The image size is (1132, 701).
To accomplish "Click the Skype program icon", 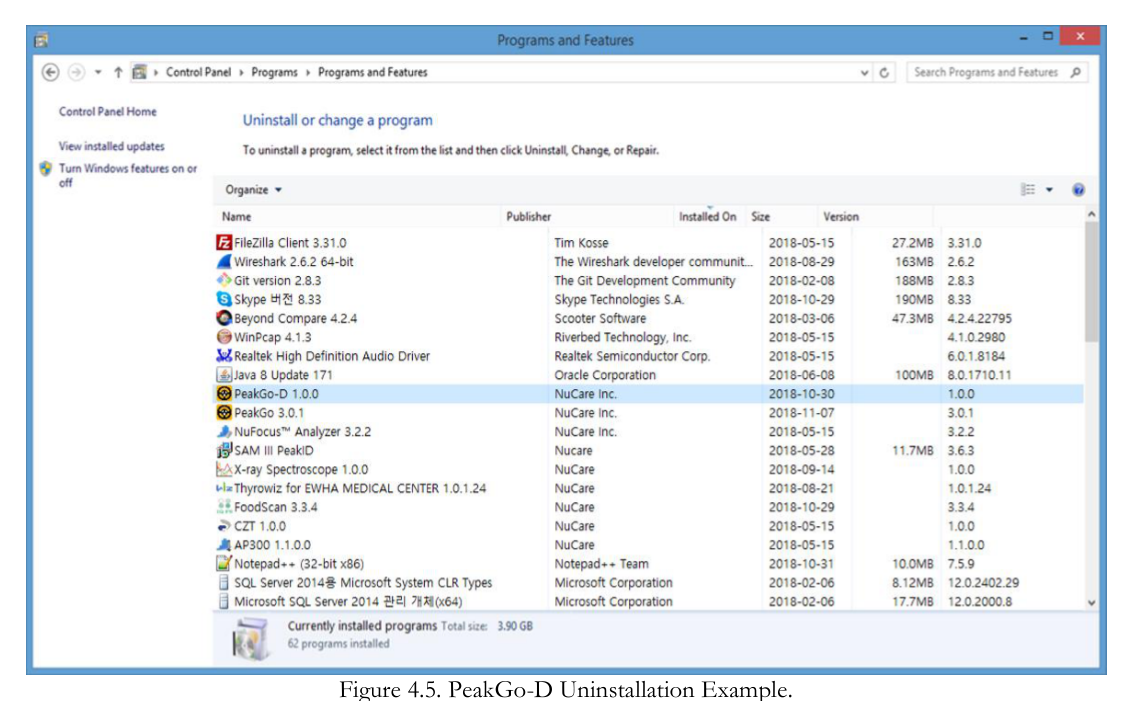I will pos(224,299).
